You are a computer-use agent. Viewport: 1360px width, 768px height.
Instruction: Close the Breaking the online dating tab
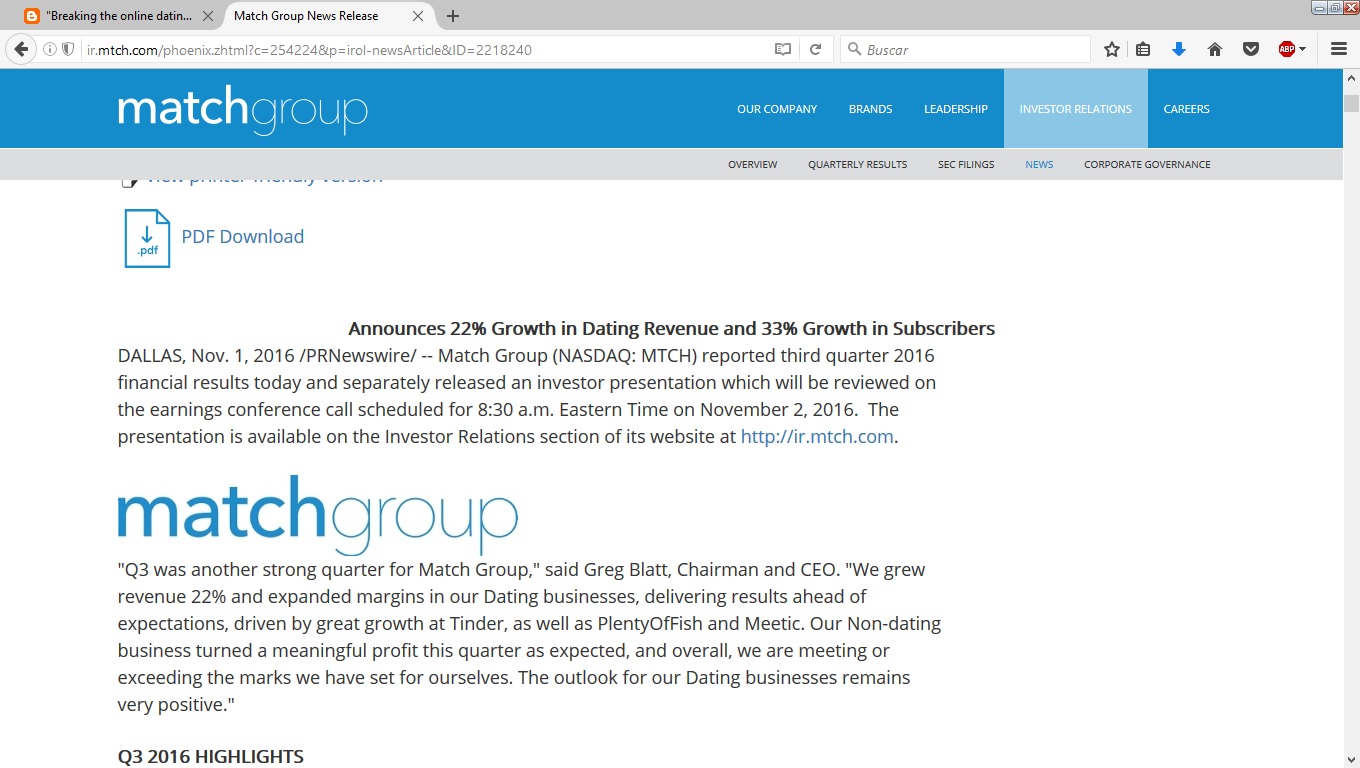208,16
